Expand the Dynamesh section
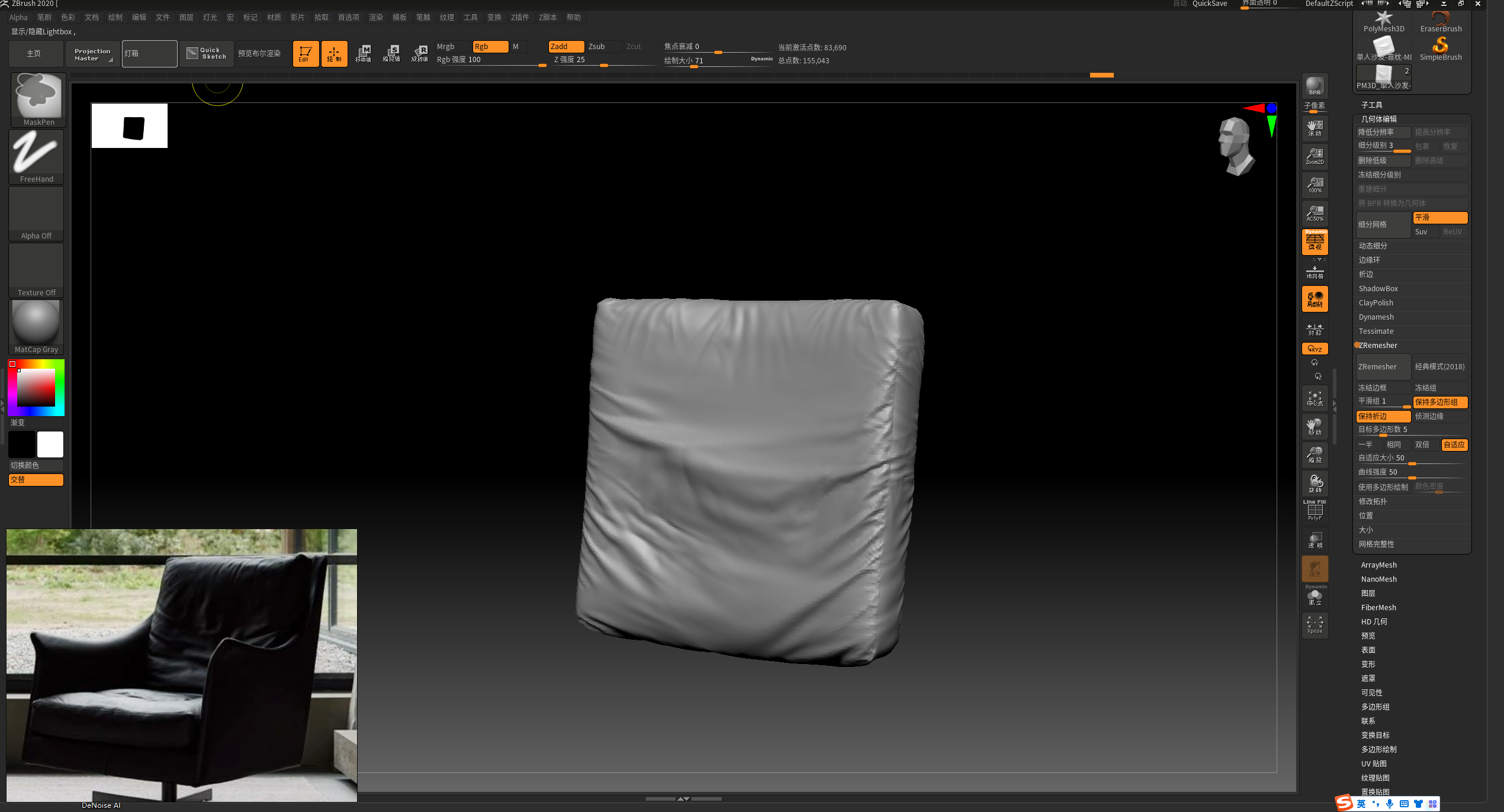Screen dimensions: 1504x812 click(x=1376, y=317)
